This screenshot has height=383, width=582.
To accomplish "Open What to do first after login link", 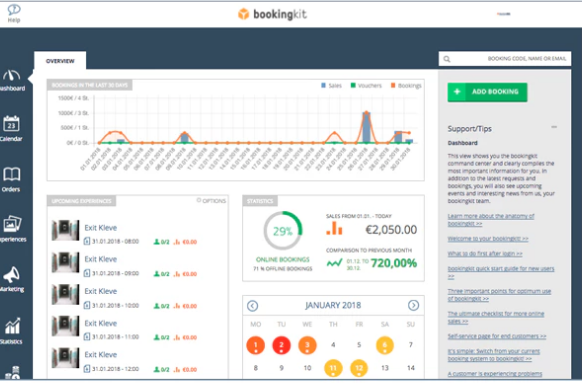I will click(x=485, y=253).
